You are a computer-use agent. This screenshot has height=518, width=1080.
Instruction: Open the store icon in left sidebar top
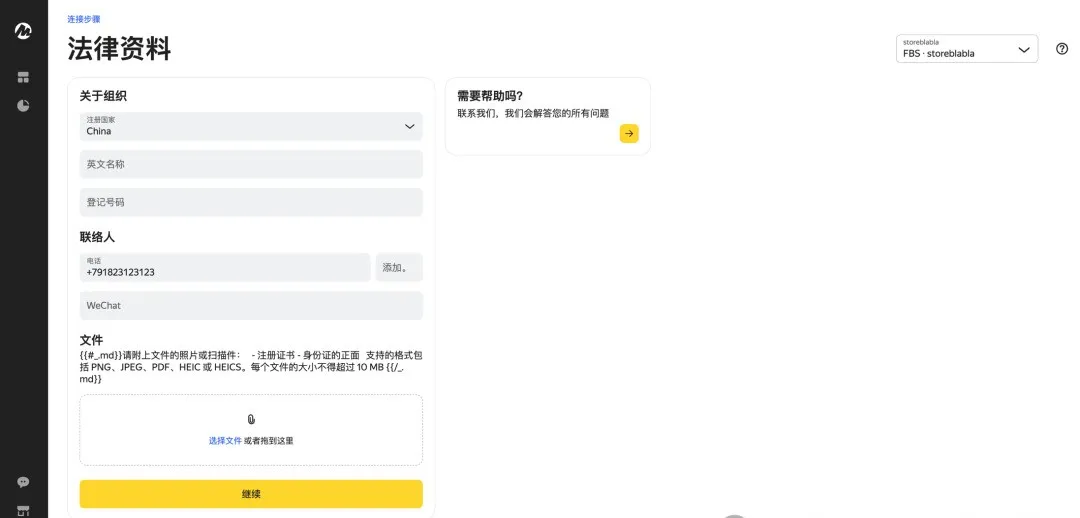23,77
